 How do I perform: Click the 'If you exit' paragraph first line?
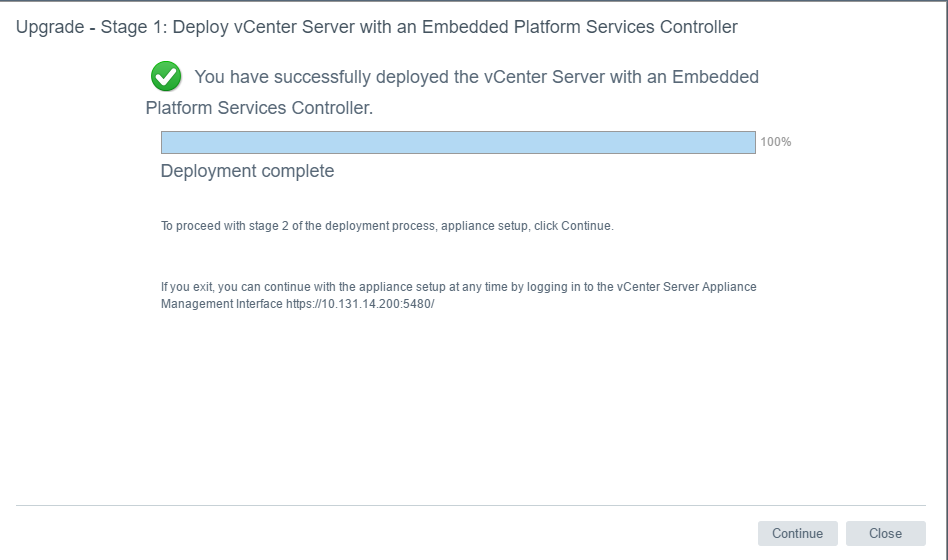(458, 287)
